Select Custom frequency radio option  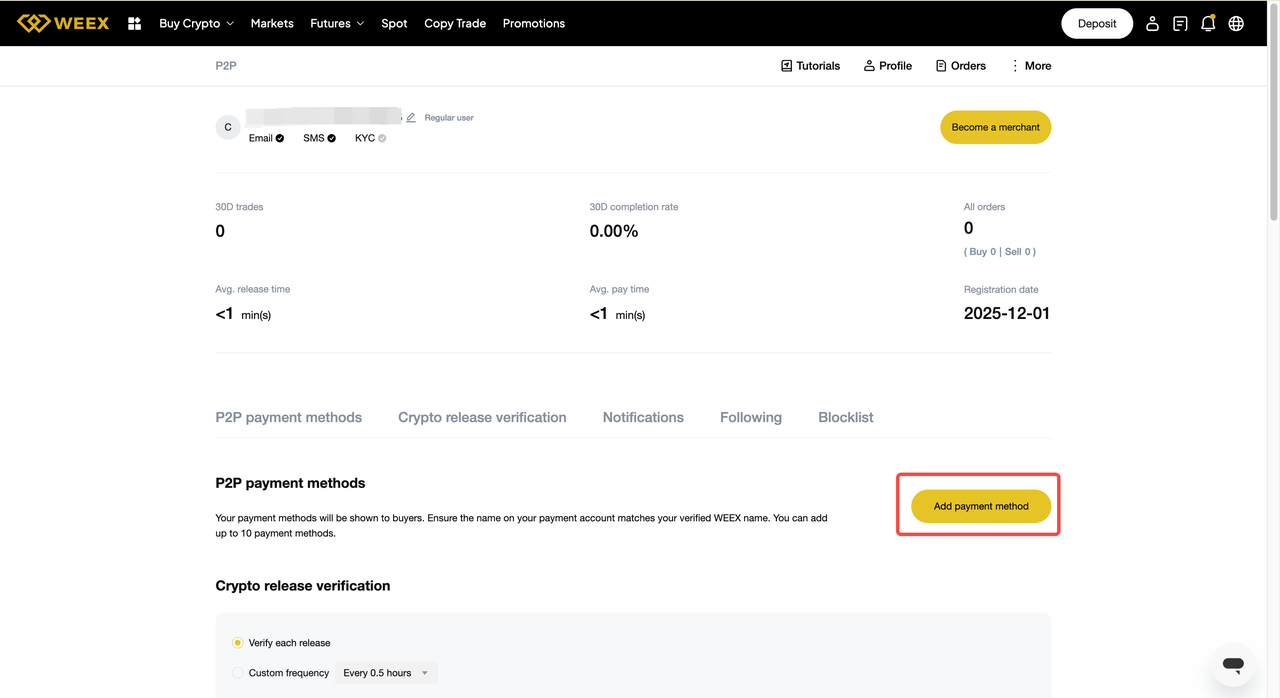click(x=238, y=673)
